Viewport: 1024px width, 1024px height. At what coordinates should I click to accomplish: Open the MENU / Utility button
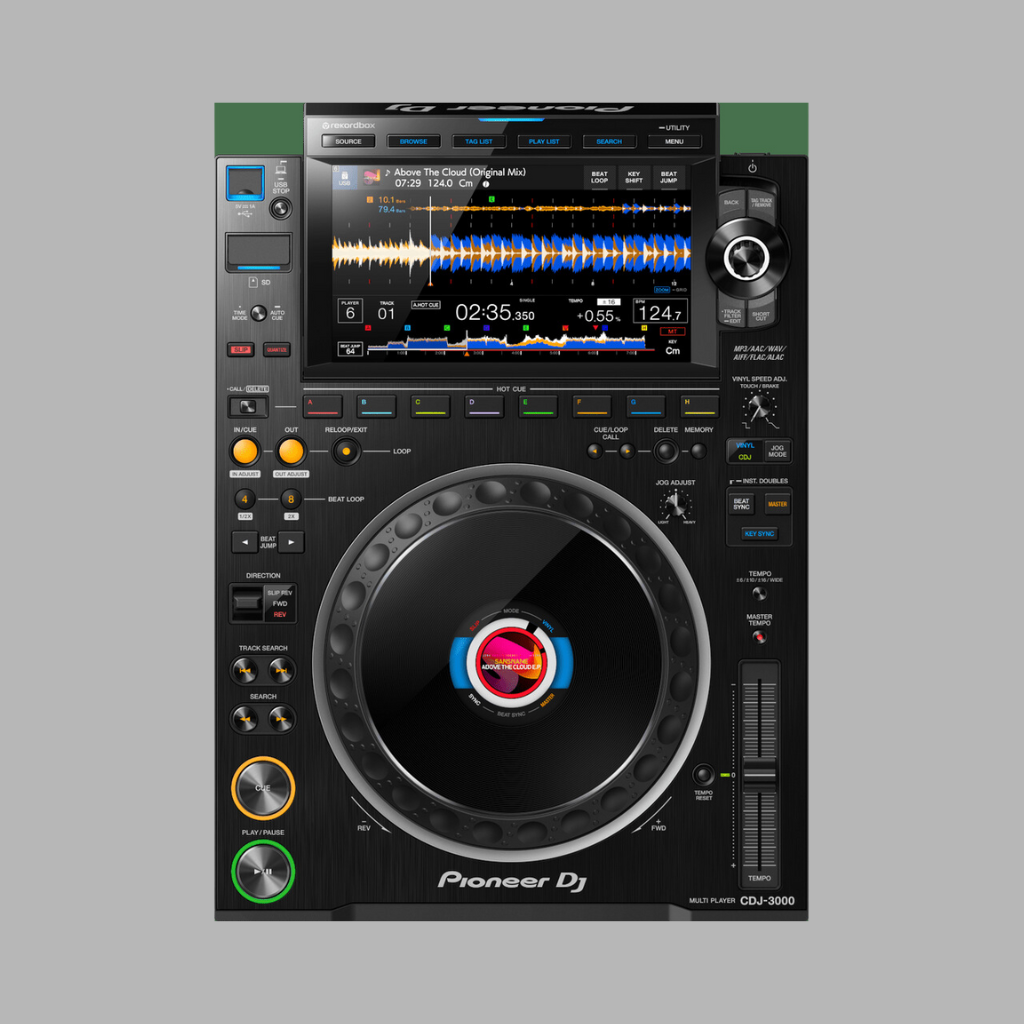(675, 141)
